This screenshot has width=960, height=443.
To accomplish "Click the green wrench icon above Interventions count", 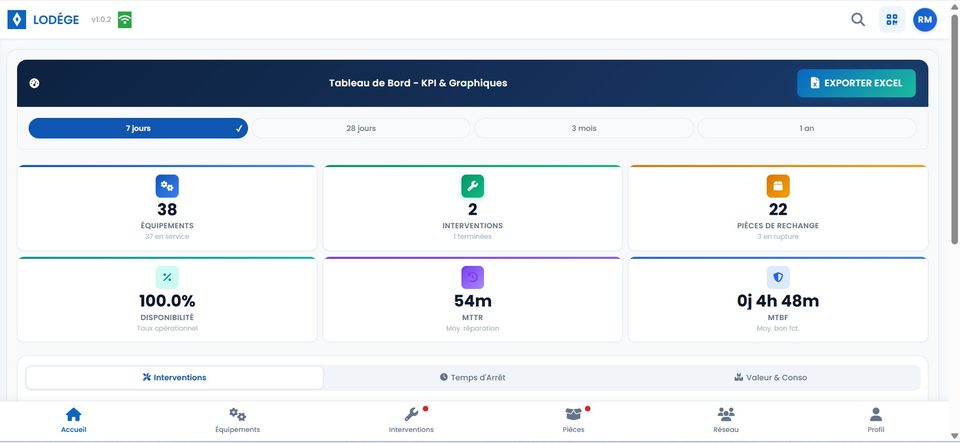I will click(x=473, y=186).
